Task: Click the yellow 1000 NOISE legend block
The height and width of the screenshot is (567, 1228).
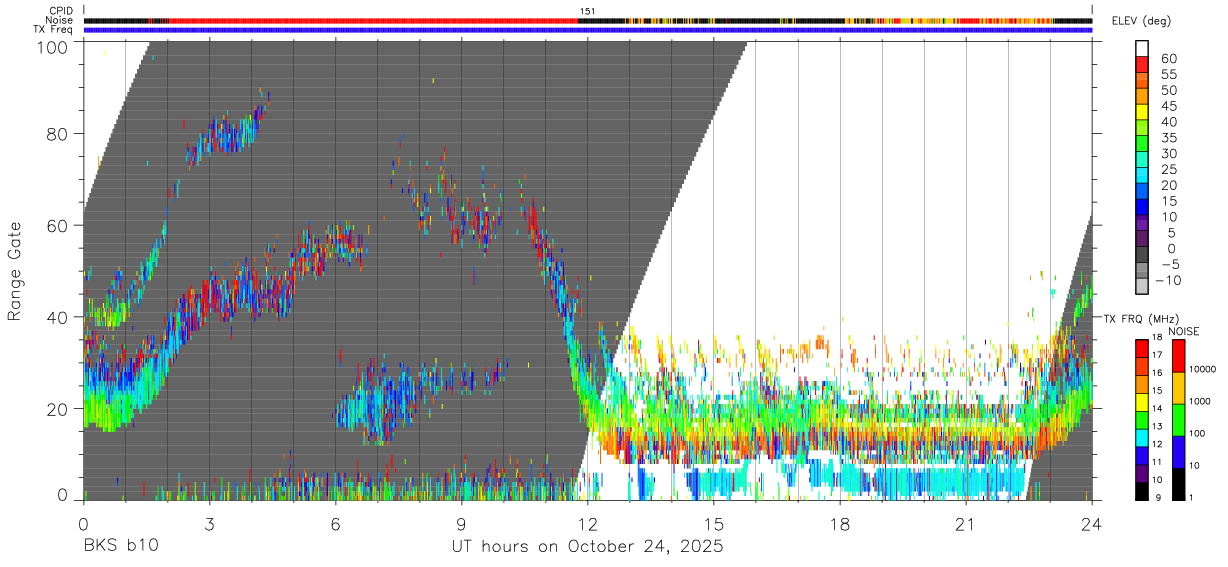Action: (x=1177, y=388)
